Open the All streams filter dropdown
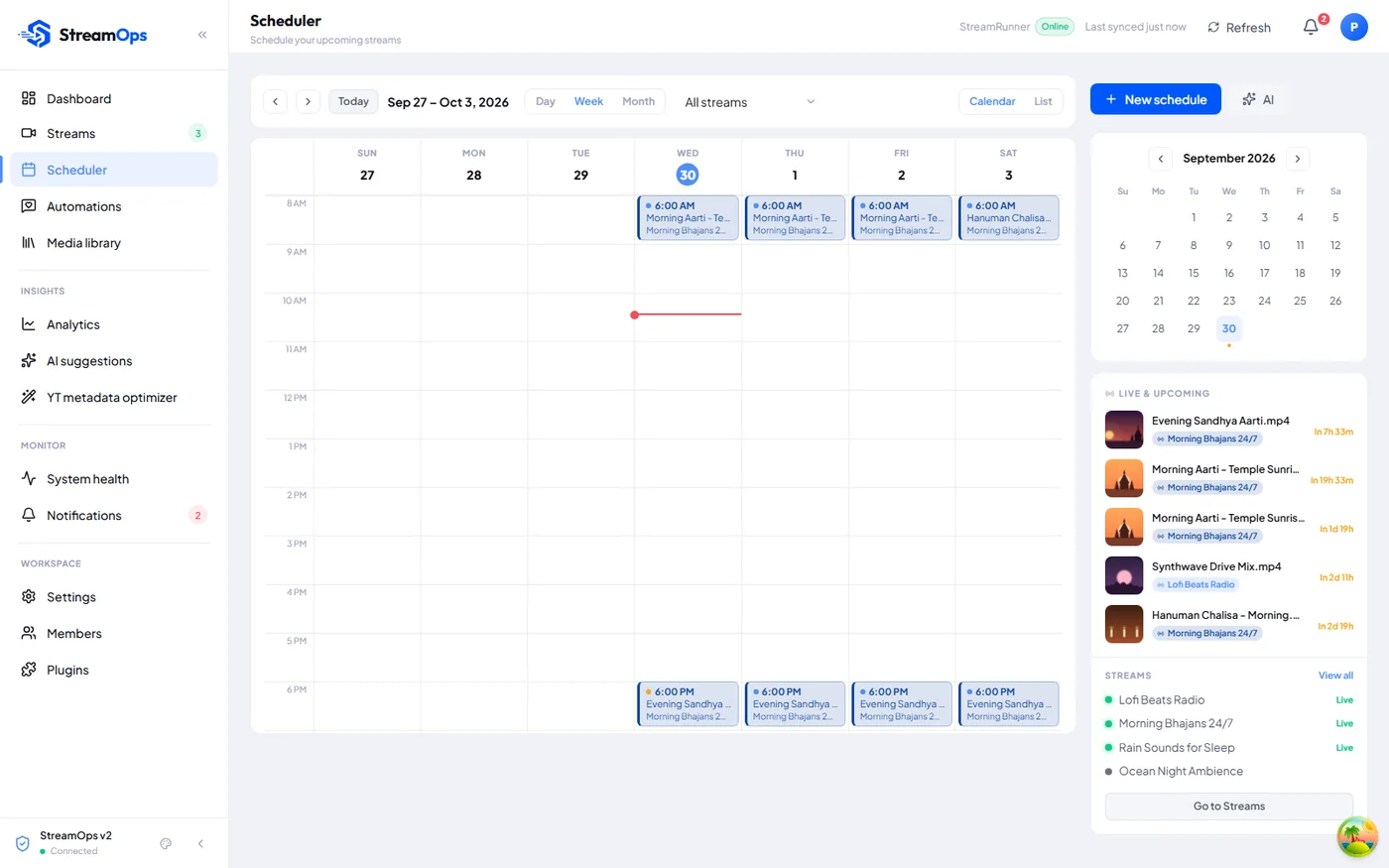Image resolution: width=1389 pixels, height=868 pixels. click(x=750, y=102)
